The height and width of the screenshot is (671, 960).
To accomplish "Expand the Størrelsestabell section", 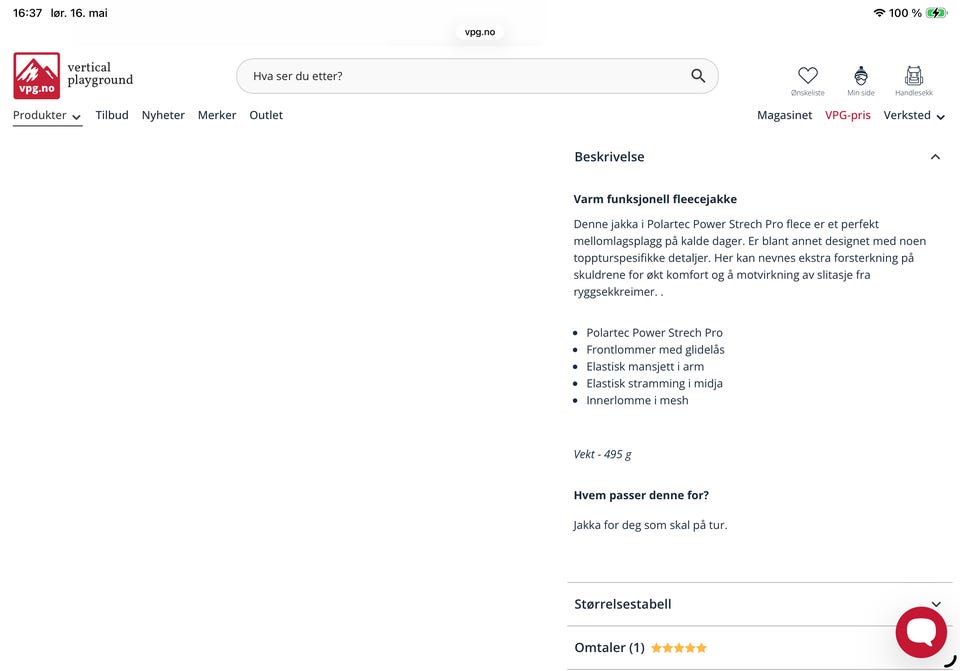I will [759, 604].
